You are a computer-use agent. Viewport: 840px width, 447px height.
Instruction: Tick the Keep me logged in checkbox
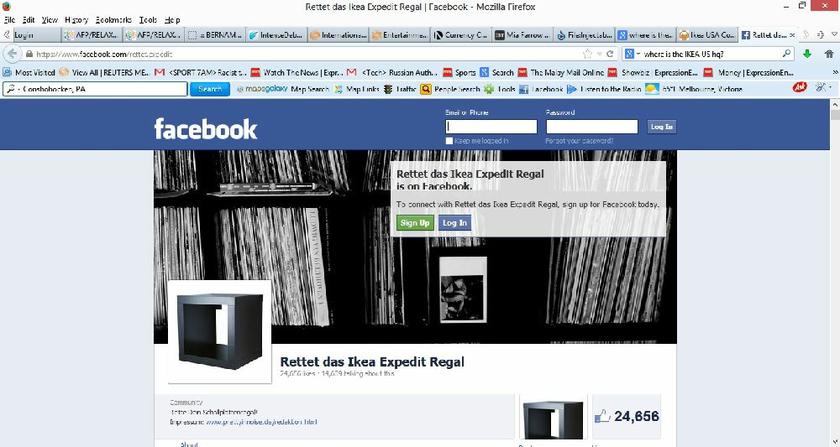[x=449, y=141]
